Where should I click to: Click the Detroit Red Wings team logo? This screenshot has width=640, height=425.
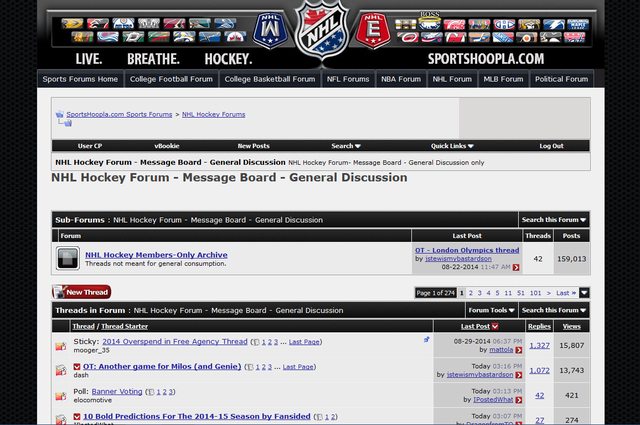(x=454, y=24)
